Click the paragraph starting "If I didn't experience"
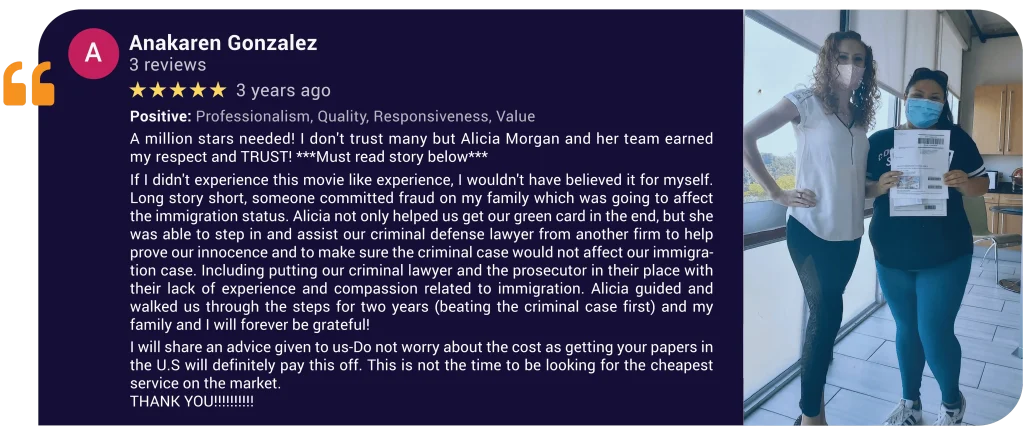The width and height of the screenshot is (1024, 435). [x=421, y=252]
